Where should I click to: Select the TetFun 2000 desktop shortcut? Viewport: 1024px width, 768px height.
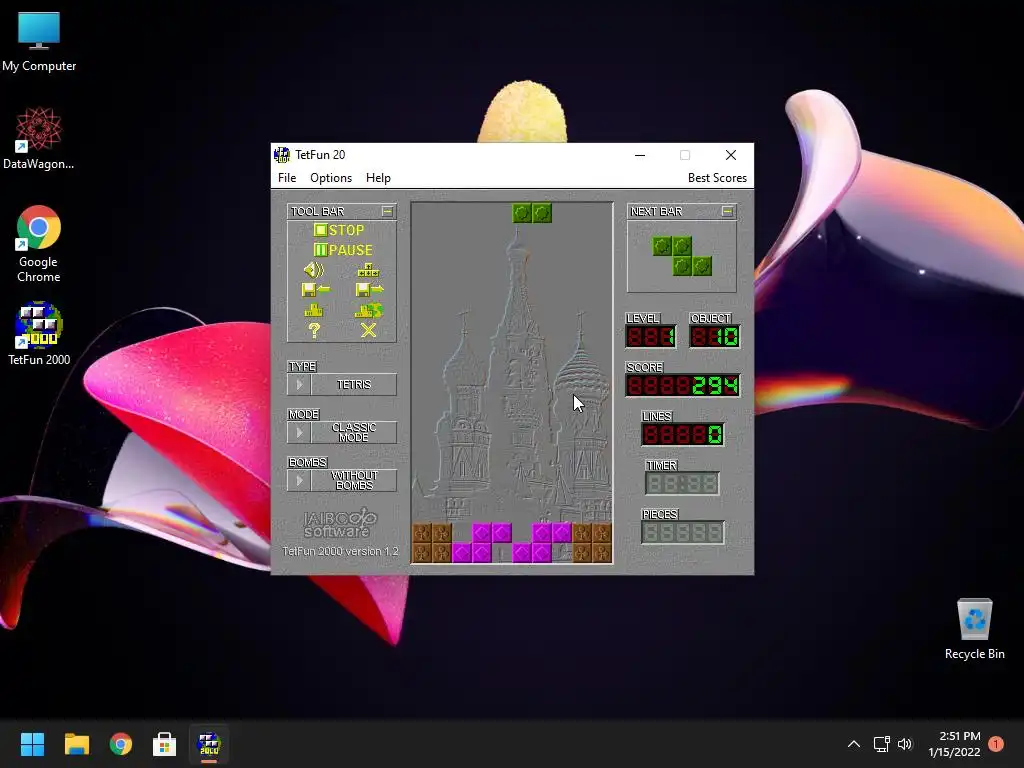click(x=39, y=333)
